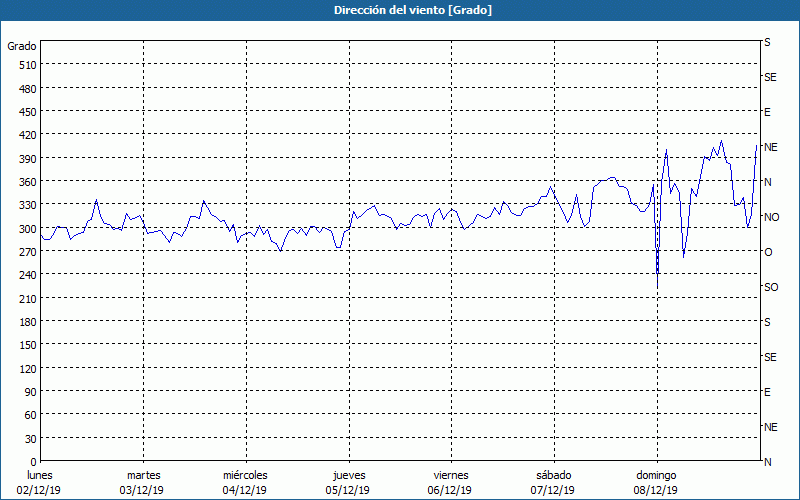800x500 pixels.
Task: Click the 270 degree axis label
Action: point(28,252)
